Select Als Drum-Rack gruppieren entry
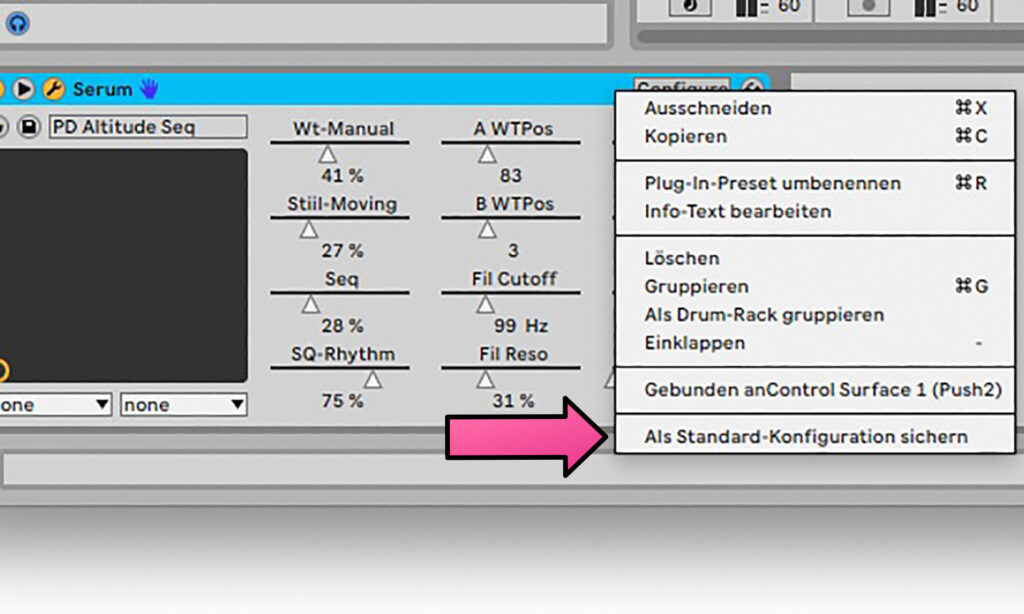 pyautogui.click(x=815, y=315)
